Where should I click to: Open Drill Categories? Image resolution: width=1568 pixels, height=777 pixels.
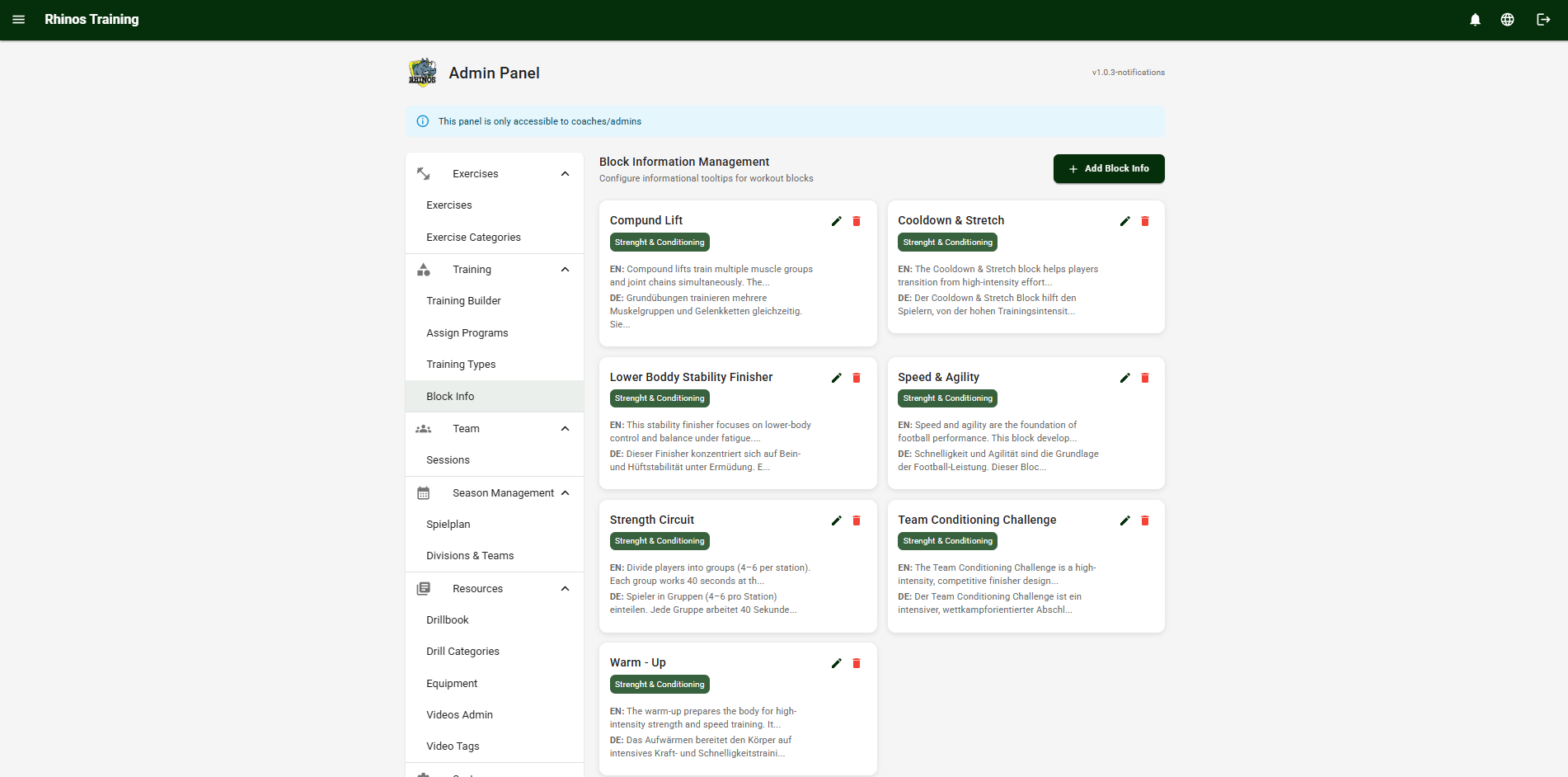(x=495, y=652)
